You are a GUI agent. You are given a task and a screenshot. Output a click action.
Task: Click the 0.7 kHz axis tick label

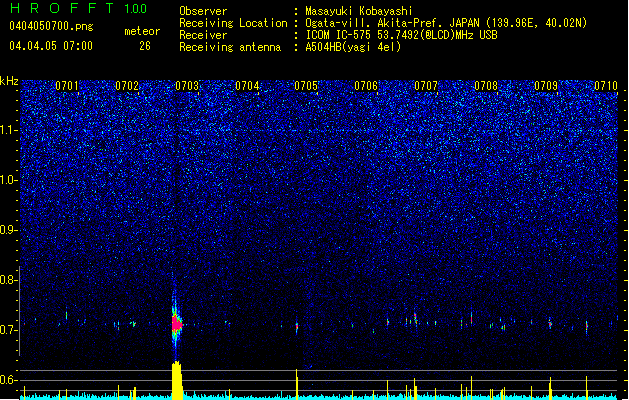point(9,330)
